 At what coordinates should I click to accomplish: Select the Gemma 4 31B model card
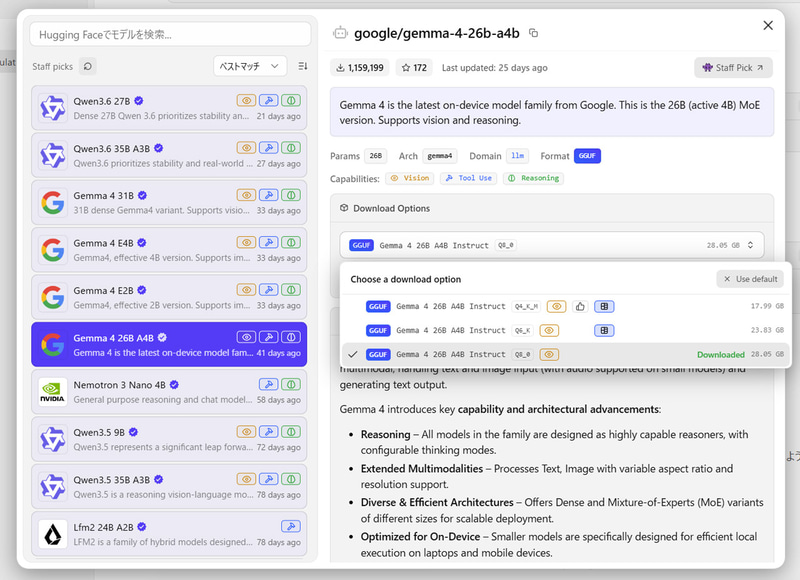[169, 203]
